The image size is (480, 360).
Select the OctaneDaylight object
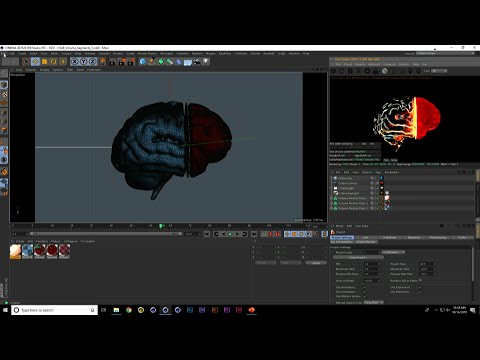[349, 193]
